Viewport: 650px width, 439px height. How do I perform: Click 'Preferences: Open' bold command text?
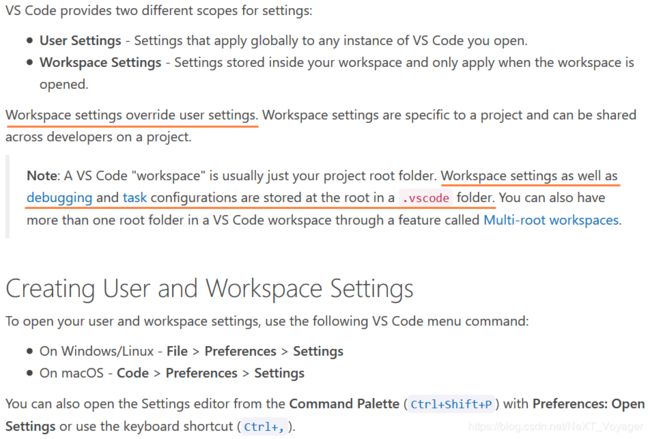588,404
